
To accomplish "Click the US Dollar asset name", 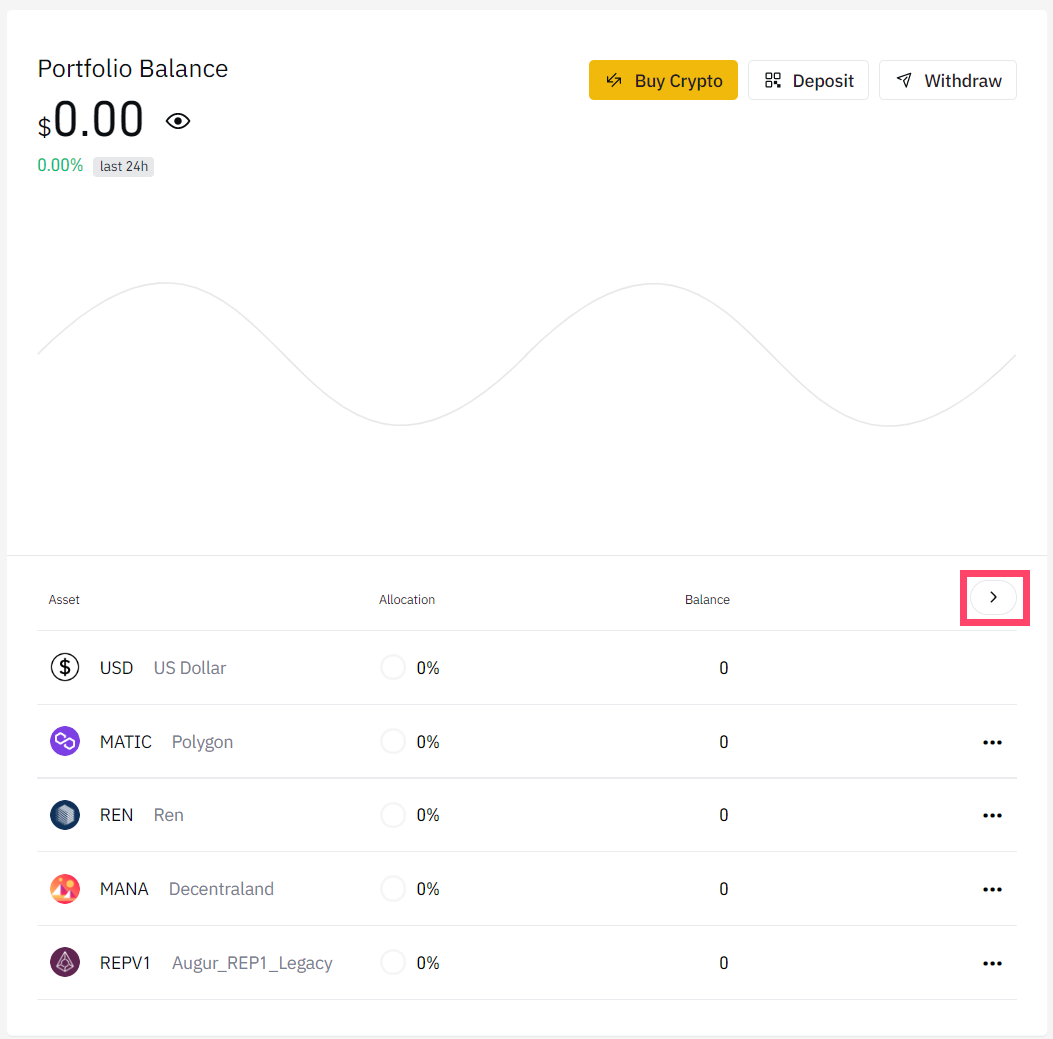I will 190,668.
